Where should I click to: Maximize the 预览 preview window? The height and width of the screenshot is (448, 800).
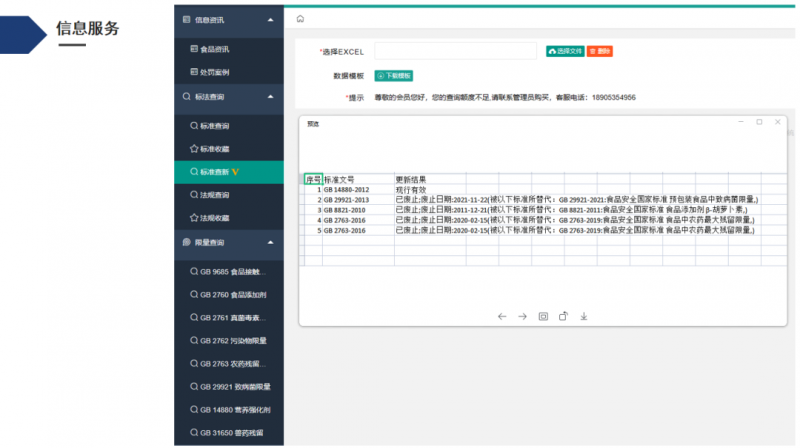759,122
